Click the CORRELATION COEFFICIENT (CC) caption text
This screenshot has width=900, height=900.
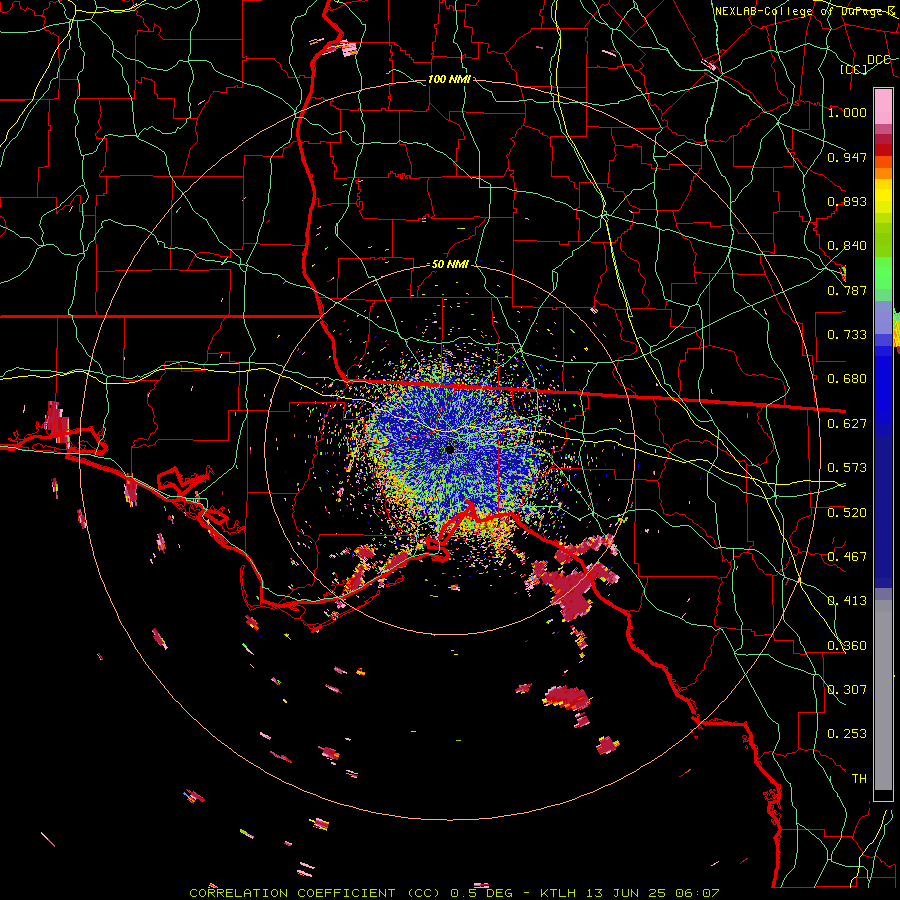click(314, 893)
